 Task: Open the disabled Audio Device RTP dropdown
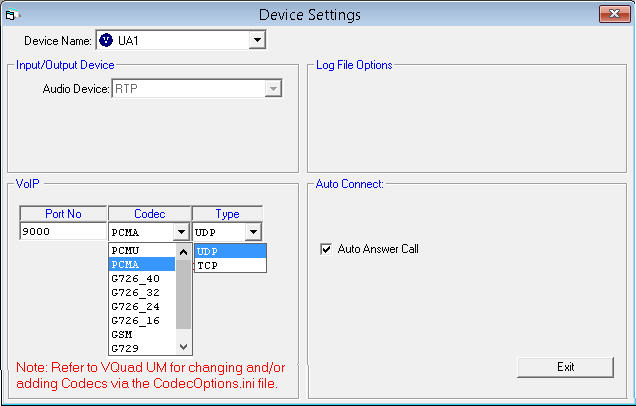coord(273,88)
